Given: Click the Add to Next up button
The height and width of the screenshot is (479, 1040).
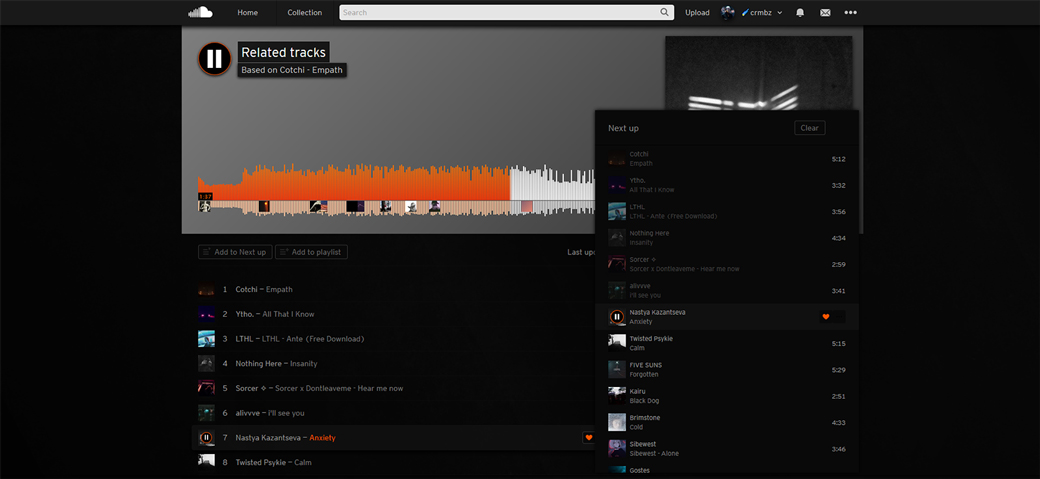Looking at the screenshot, I should click(x=235, y=252).
